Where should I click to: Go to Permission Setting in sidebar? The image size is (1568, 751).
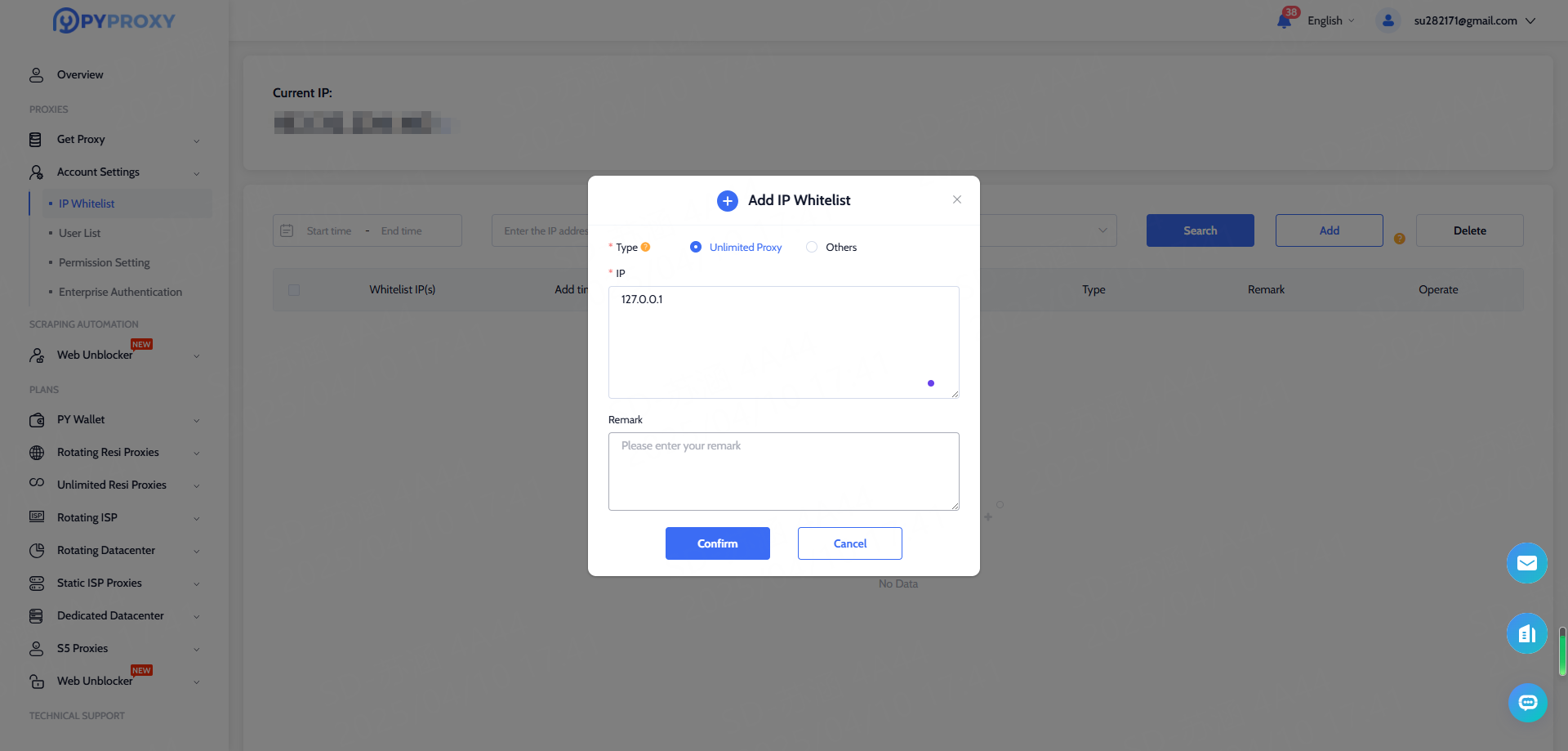(x=105, y=262)
